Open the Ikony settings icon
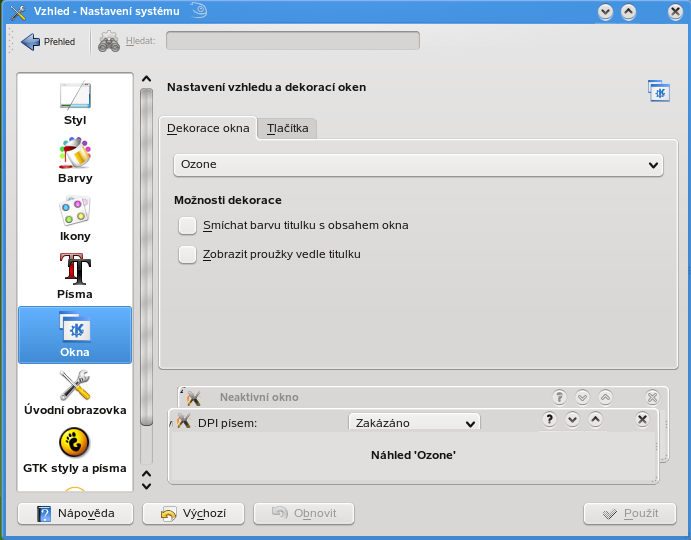 pyautogui.click(x=74, y=210)
